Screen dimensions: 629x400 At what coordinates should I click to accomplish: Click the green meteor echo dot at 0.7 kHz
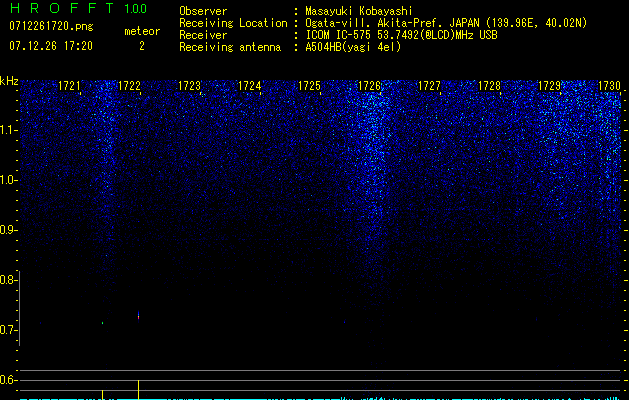pyautogui.click(x=103, y=323)
